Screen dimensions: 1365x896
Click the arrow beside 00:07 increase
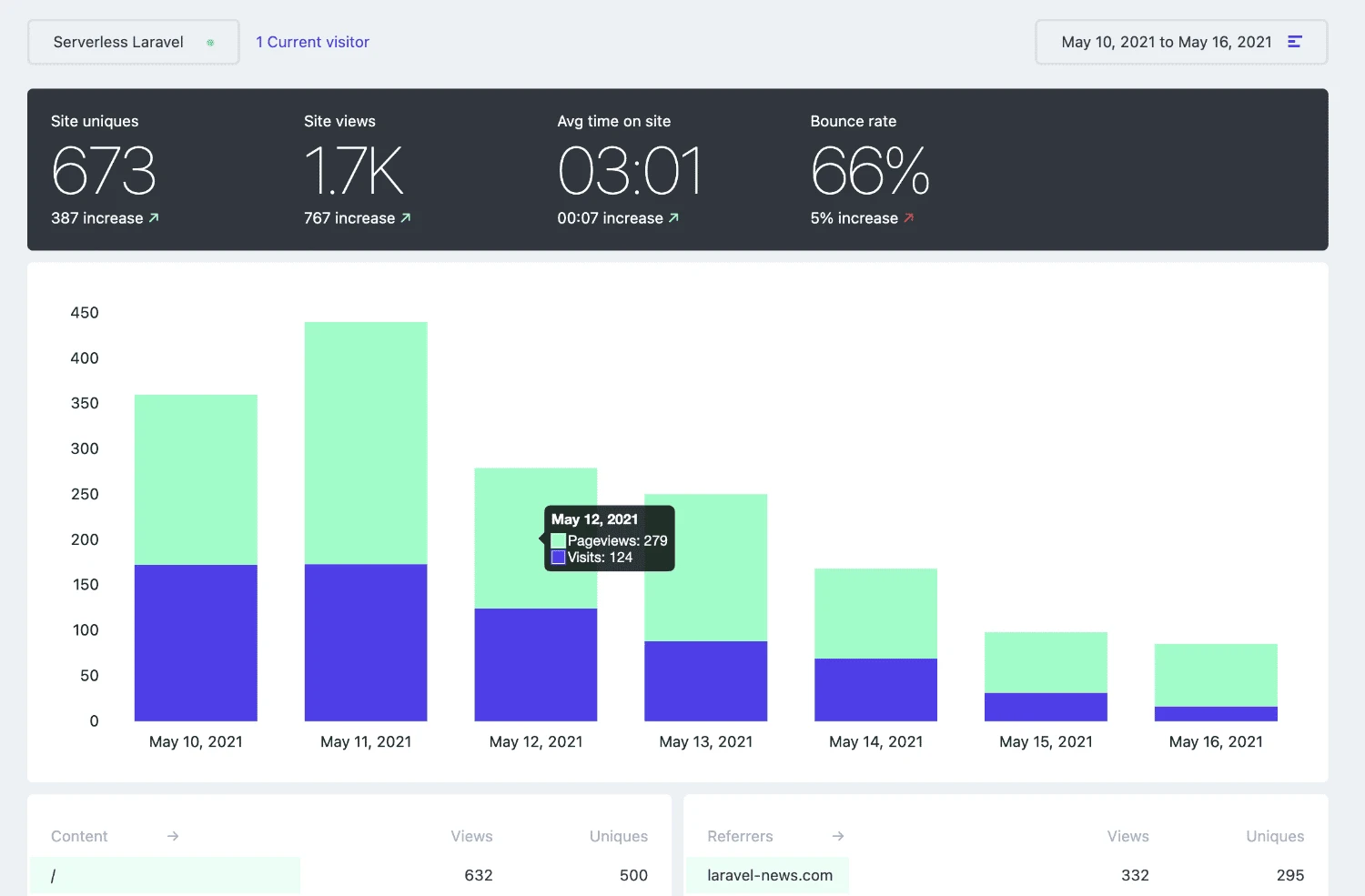coord(673,217)
